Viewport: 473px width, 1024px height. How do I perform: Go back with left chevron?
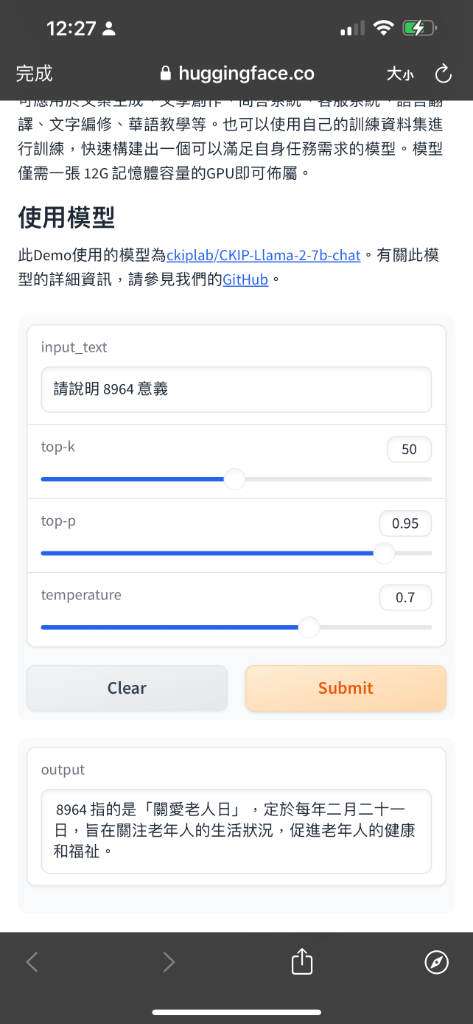click(32, 962)
